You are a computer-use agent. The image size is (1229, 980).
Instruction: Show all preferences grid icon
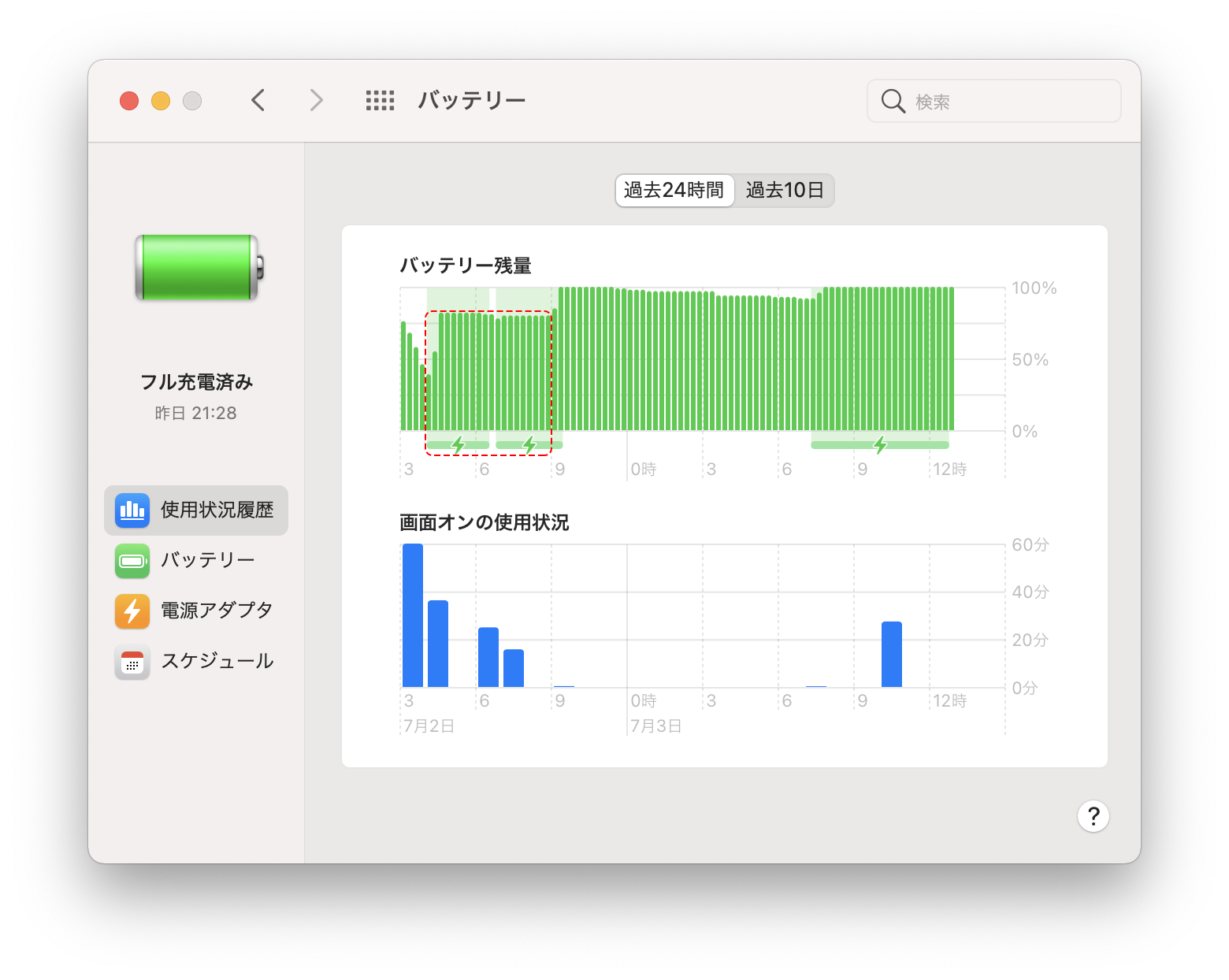(380, 101)
